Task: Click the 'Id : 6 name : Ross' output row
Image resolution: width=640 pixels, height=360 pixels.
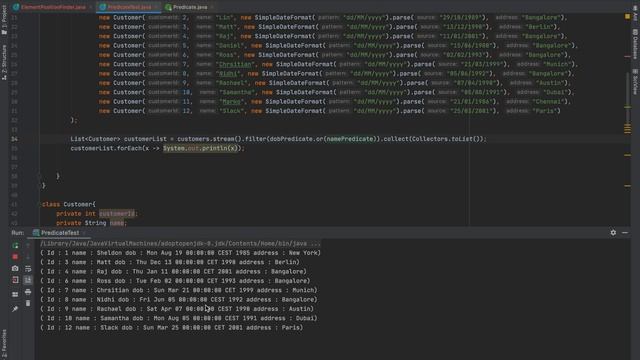Action: (x=175, y=281)
